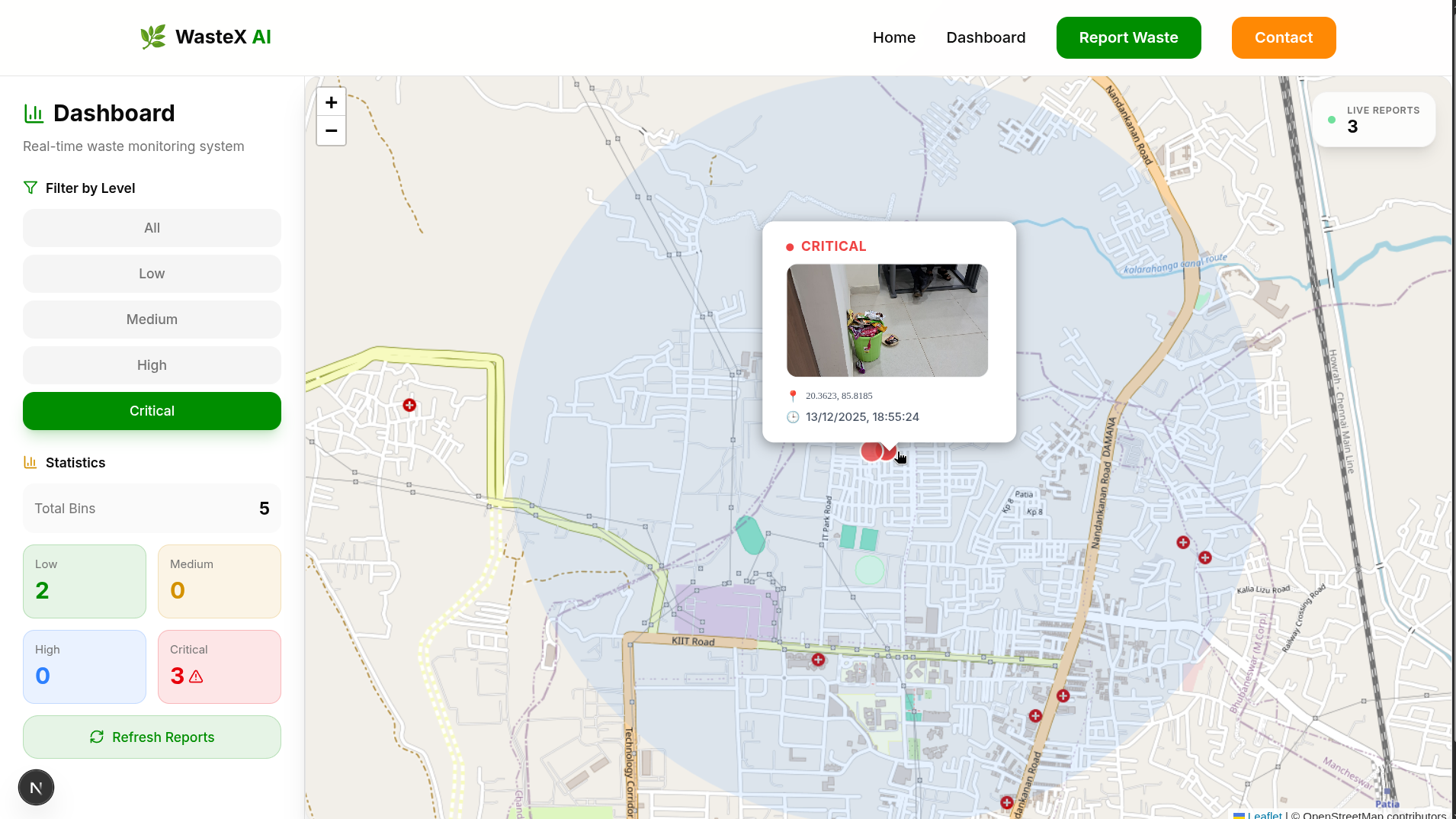This screenshot has height=819, width=1456.
Task: Click the clock icon in popup
Action: tap(793, 417)
